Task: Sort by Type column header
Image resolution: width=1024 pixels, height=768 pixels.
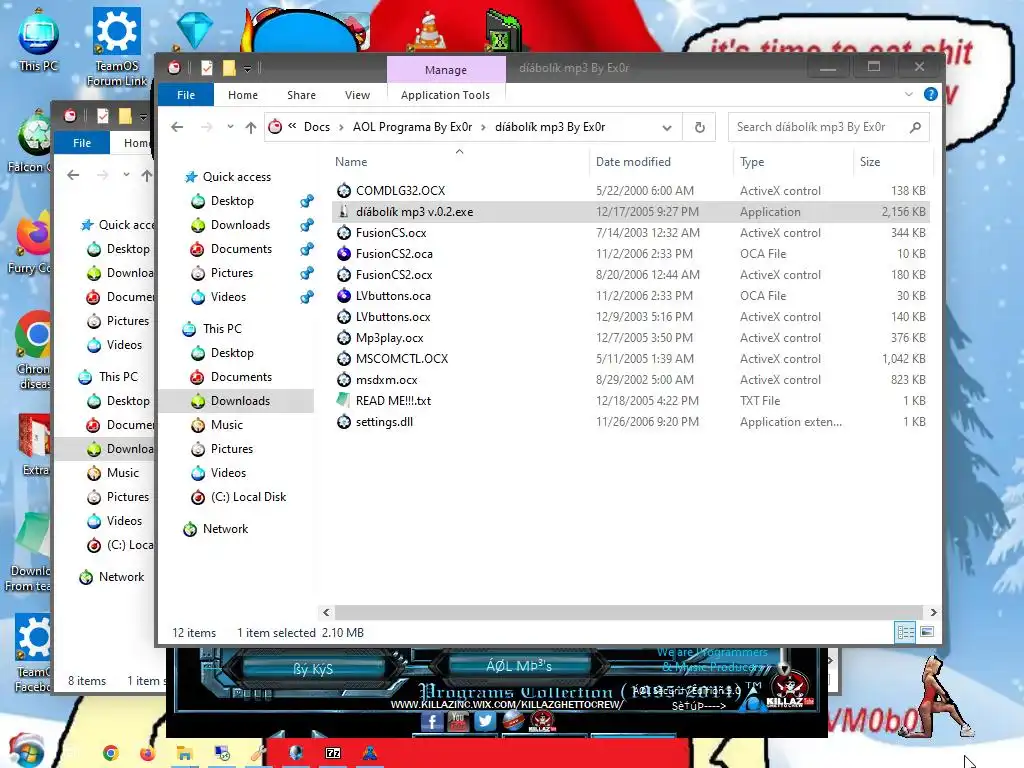Action: [x=793, y=161]
